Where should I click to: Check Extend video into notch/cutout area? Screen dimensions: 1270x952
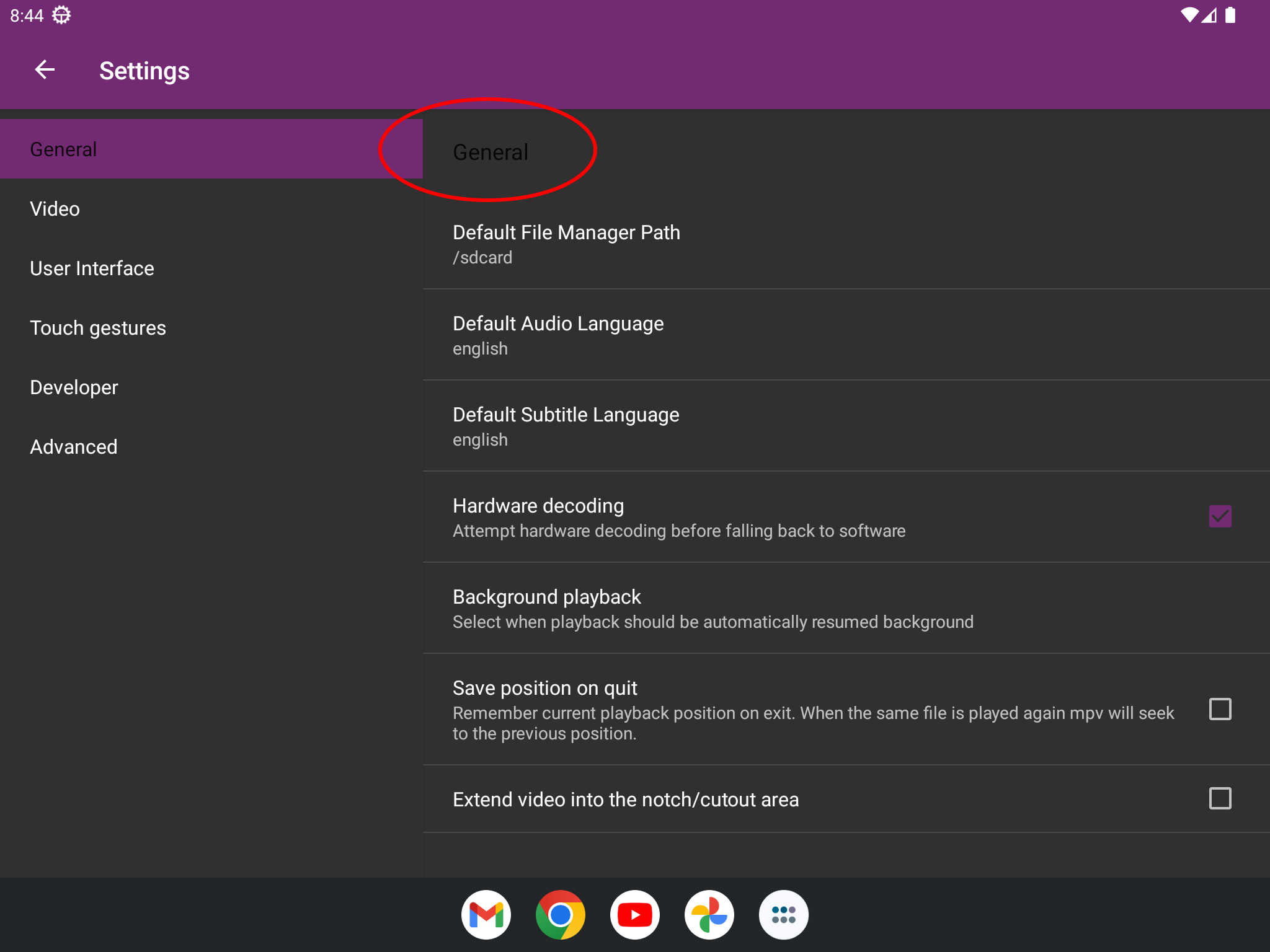coord(1220,798)
